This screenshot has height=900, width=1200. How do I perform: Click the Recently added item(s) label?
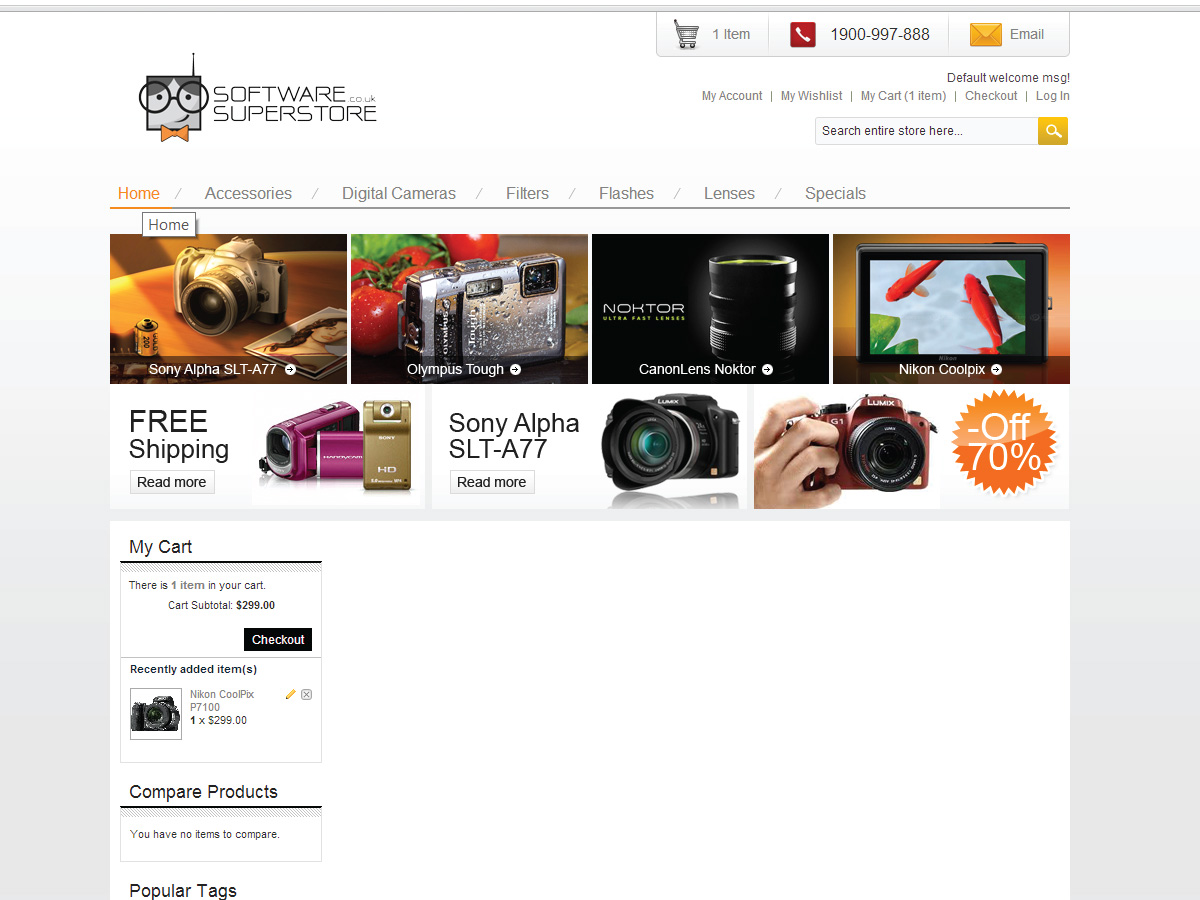pos(193,669)
